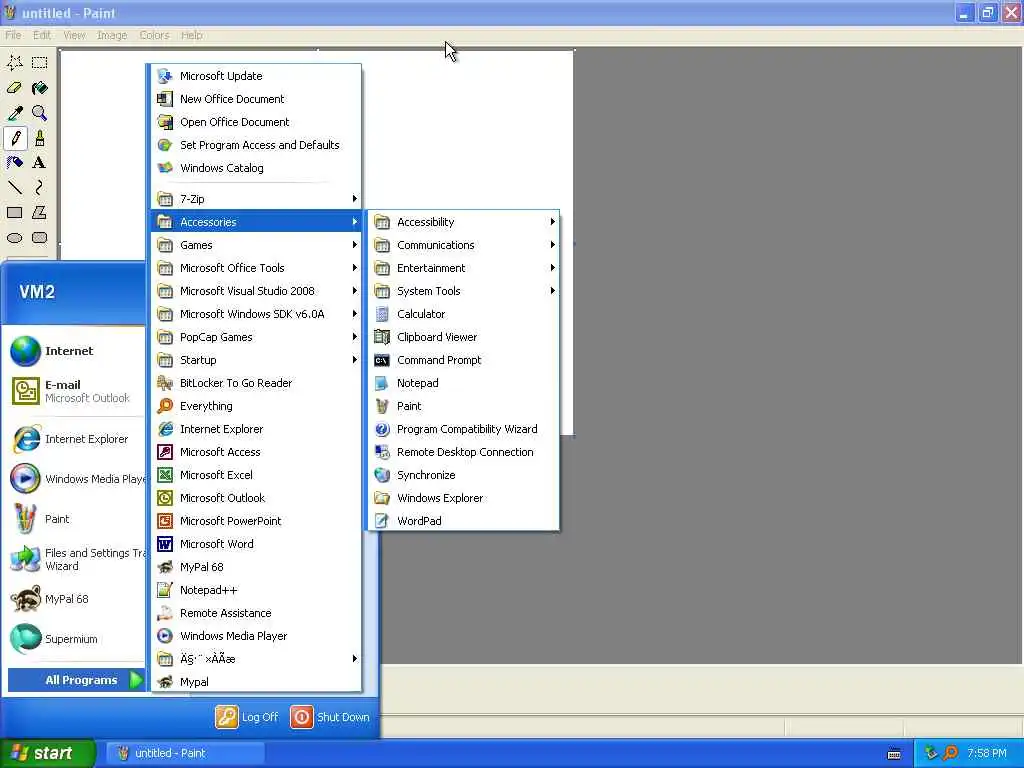The height and width of the screenshot is (768, 1024).
Task: Select Set Program Access and Defaults
Action: point(256,145)
